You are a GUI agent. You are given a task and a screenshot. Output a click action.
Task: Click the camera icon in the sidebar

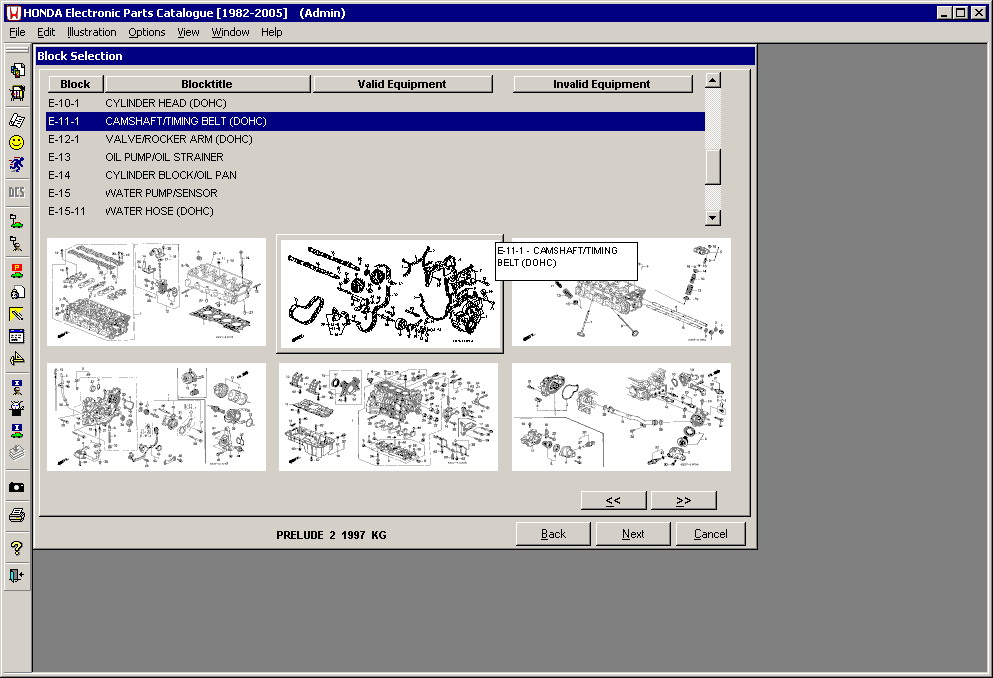[16, 487]
